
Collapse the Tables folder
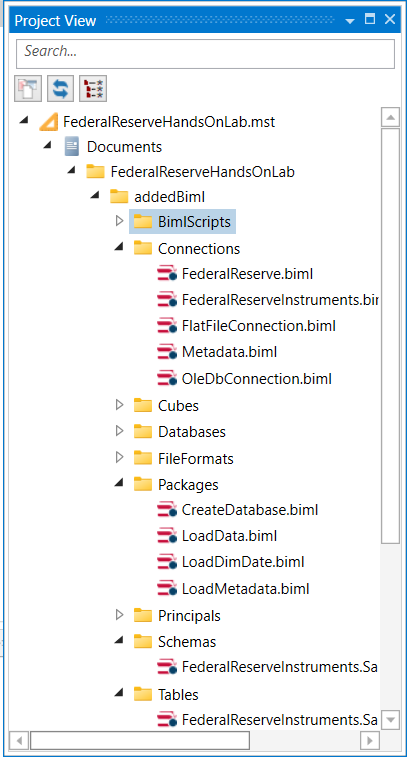click(119, 693)
